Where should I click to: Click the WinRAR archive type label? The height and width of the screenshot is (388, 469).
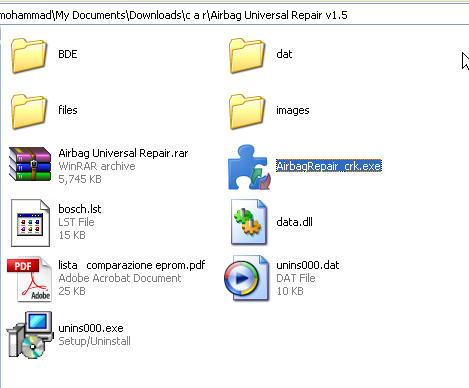[97, 166]
